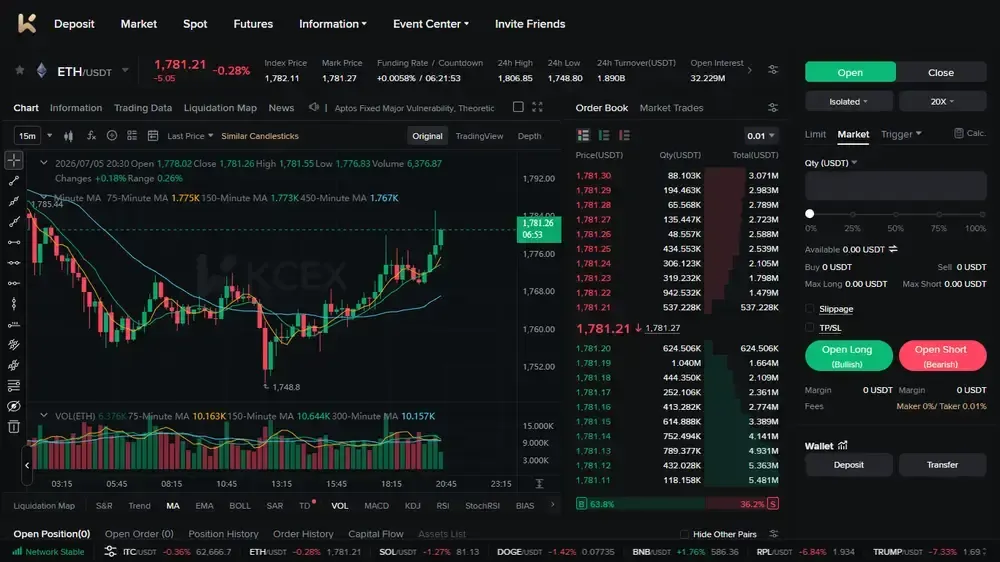Open the 0.01 price grouping dropdown
Screen dimensions: 1000x562
pos(761,136)
